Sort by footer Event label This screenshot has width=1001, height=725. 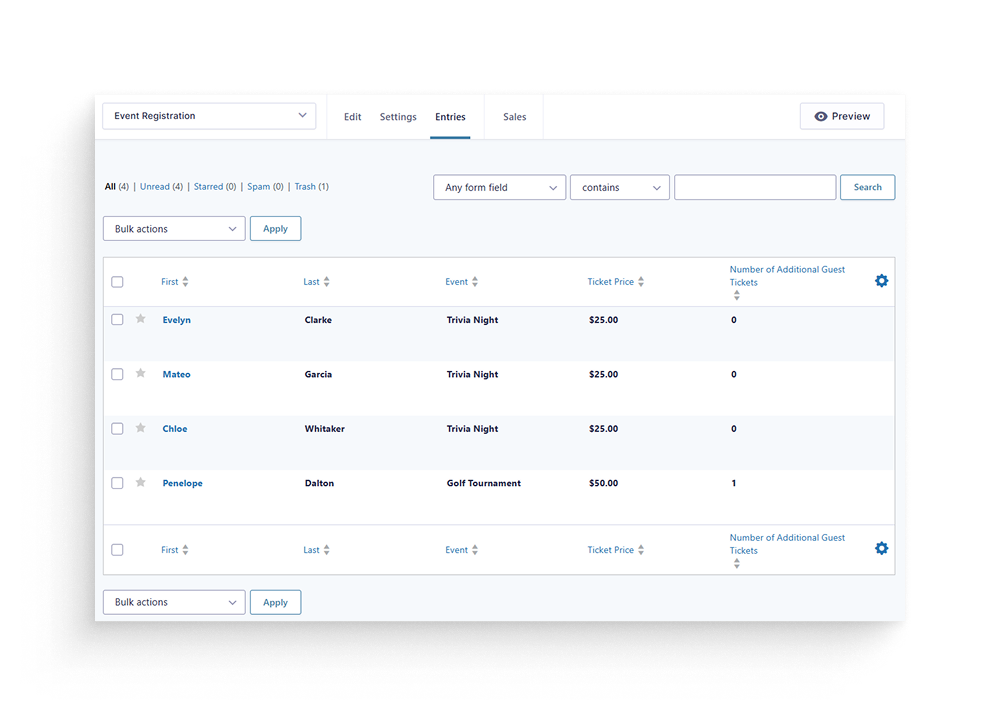[456, 549]
